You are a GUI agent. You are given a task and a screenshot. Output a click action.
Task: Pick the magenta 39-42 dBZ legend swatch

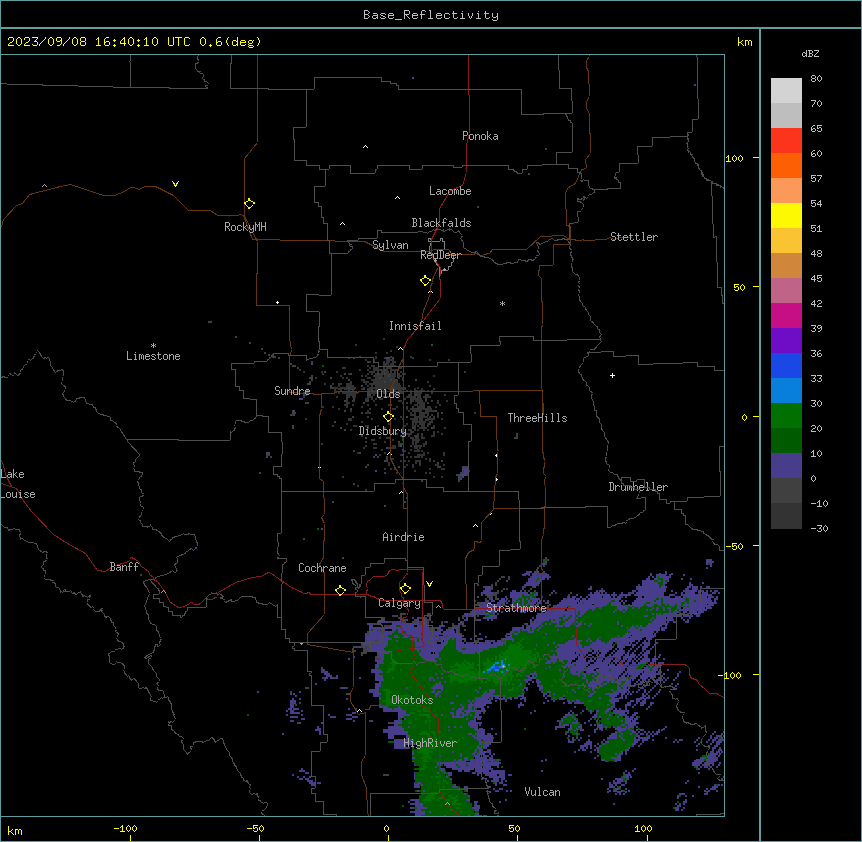pyautogui.click(x=786, y=315)
